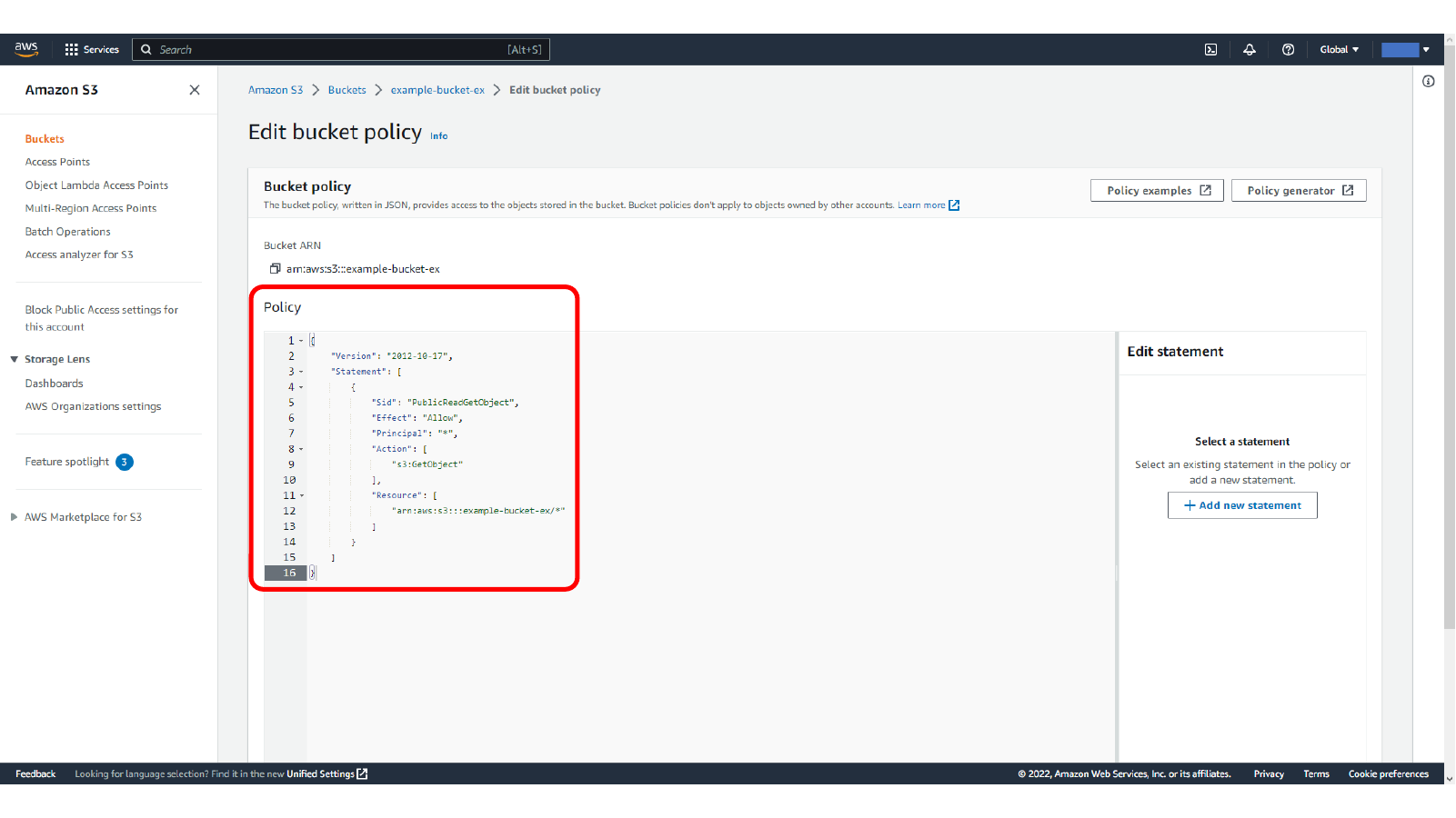
Task: Open Terms footer link
Action: [1316, 774]
